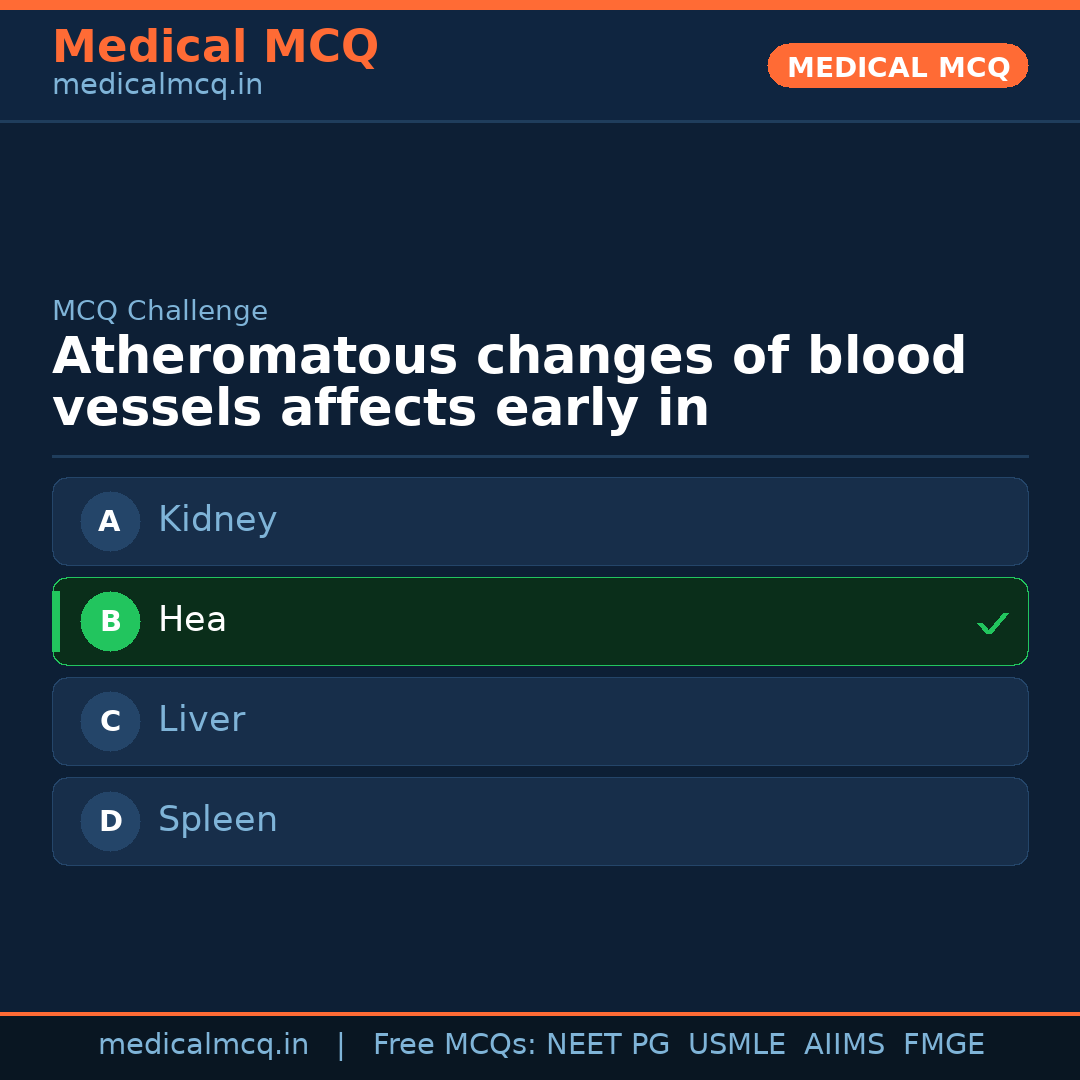Click the green B badge beside Hea
Viewport: 1080px width, 1080px height.
(x=110, y=621)
